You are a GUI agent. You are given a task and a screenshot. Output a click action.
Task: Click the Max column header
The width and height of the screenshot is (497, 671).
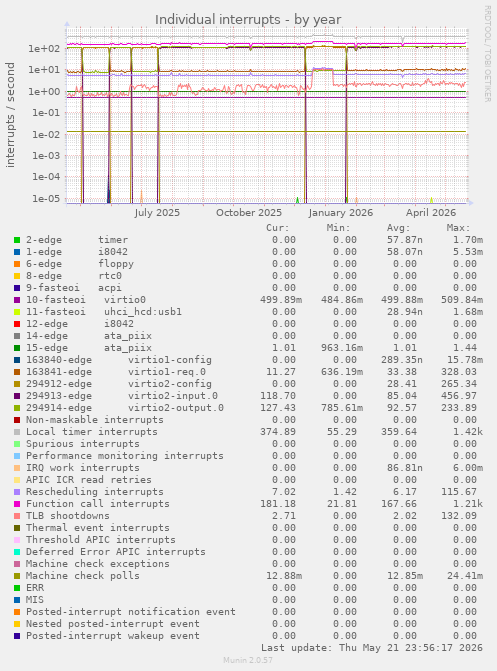coord(458,228)
